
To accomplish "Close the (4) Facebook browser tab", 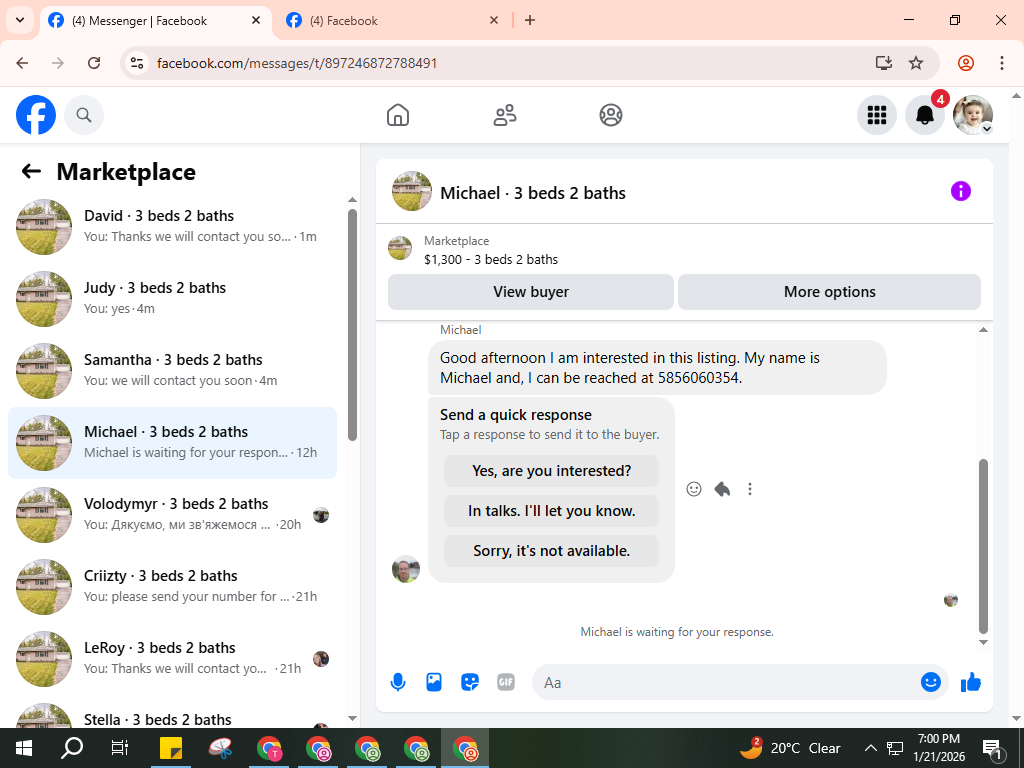I will 494,21.
